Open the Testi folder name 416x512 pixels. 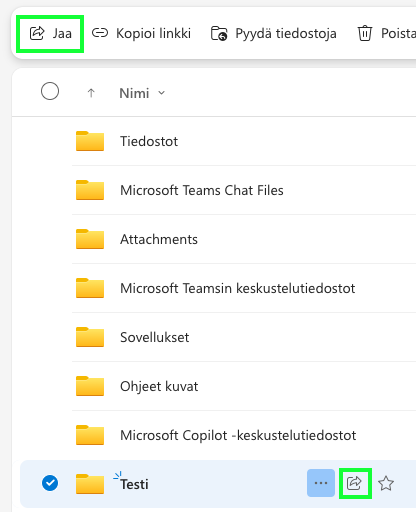pos(134,484)
